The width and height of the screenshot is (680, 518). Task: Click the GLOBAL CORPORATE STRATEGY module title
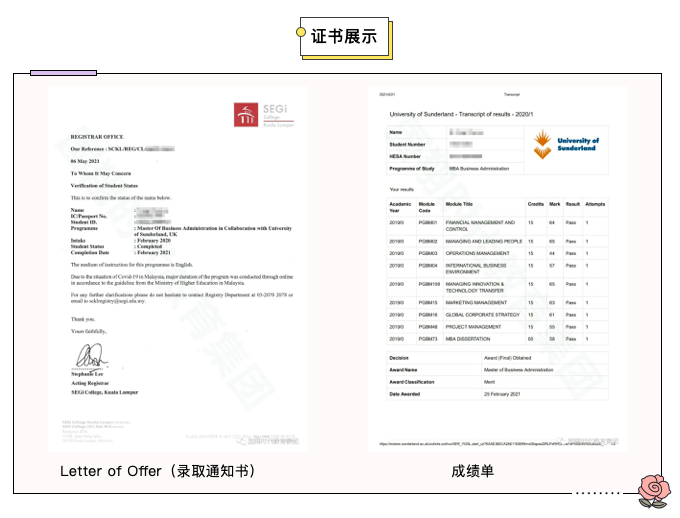483,315
